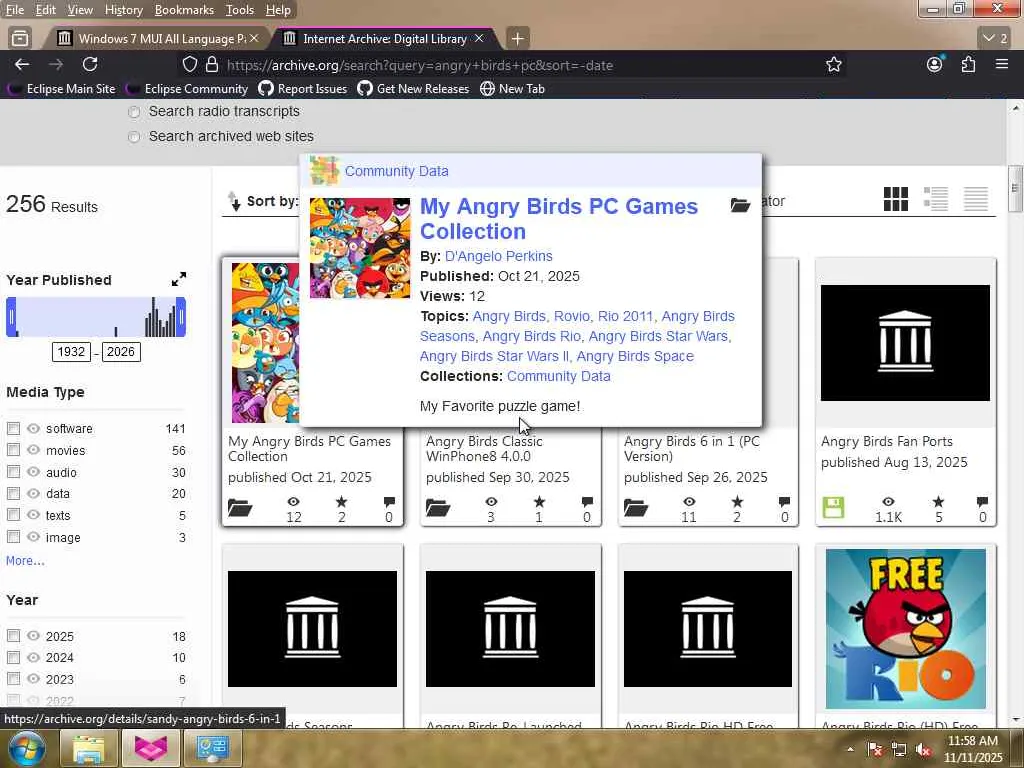
Task: Open the Firefox hamburger menu
Action: [1002, 64]
